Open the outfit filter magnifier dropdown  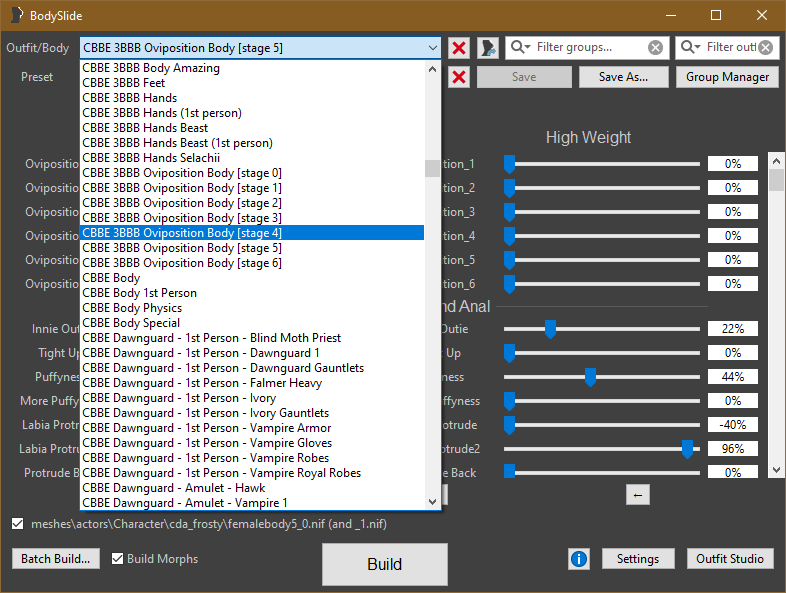click(691, 48)
